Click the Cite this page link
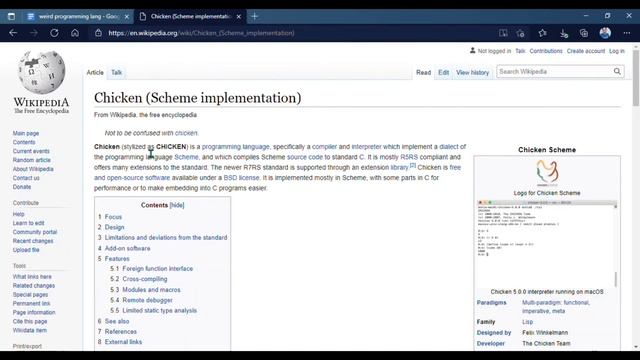The height and width of the screenshot is (360, 640). (x=30, y=321)
